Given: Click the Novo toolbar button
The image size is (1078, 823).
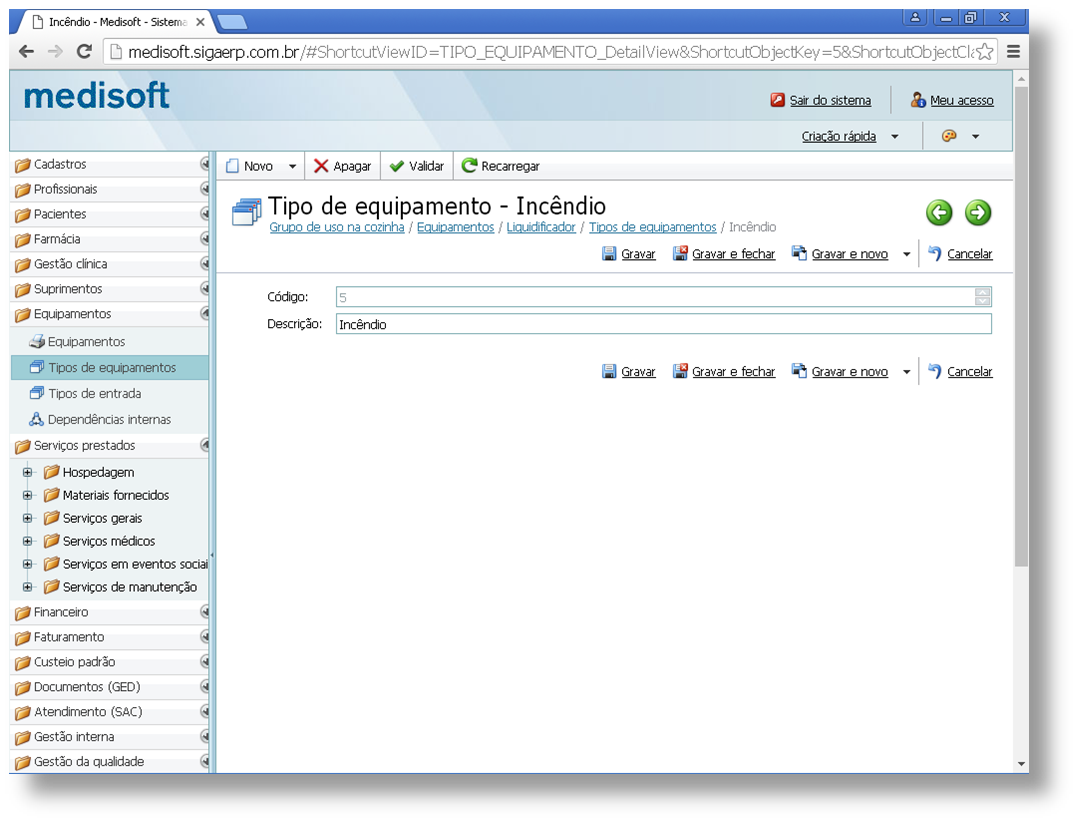Looking at the screenshot, I should pyautogui.click(x=250, y=166).
